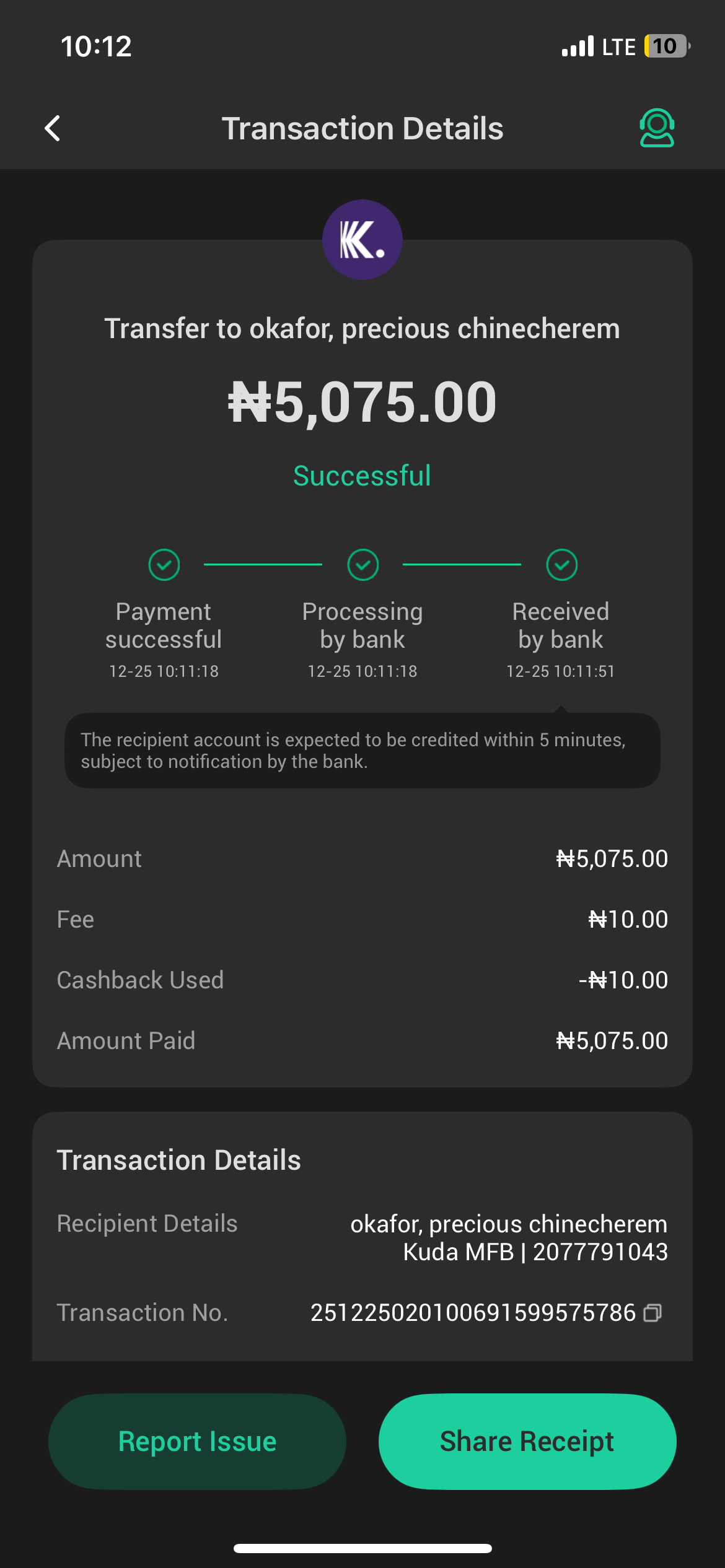Tap the large ₦5,075.00 amount heading

362,403
